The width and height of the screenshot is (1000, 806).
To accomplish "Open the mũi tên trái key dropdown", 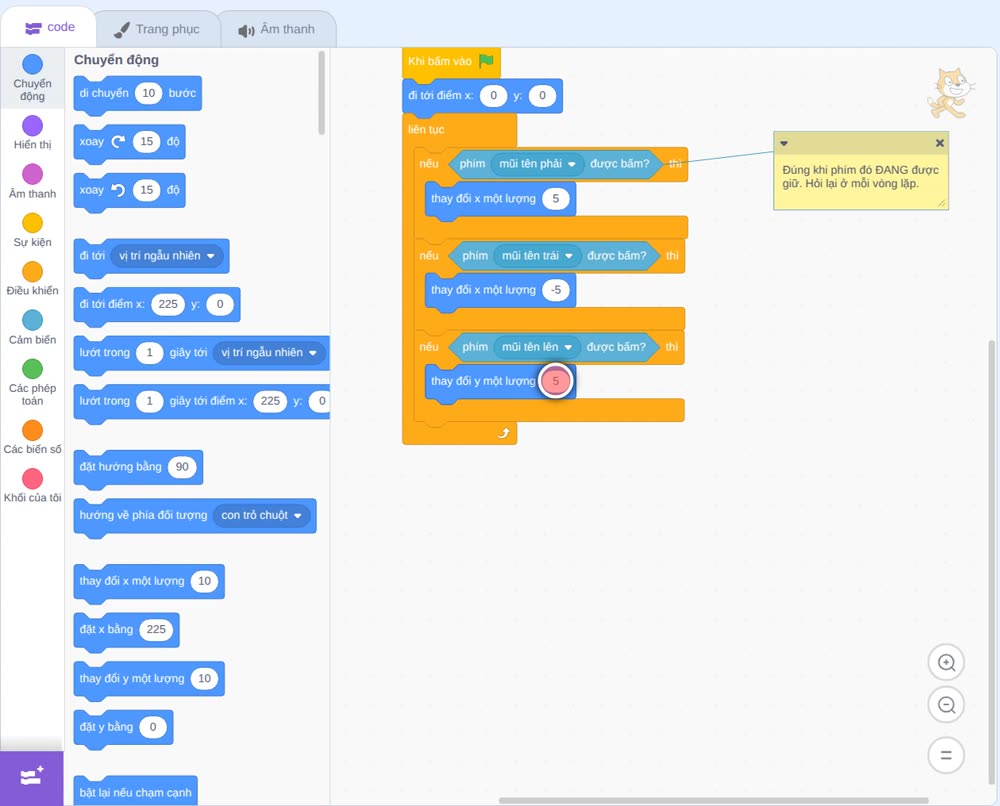I will 536,256.
